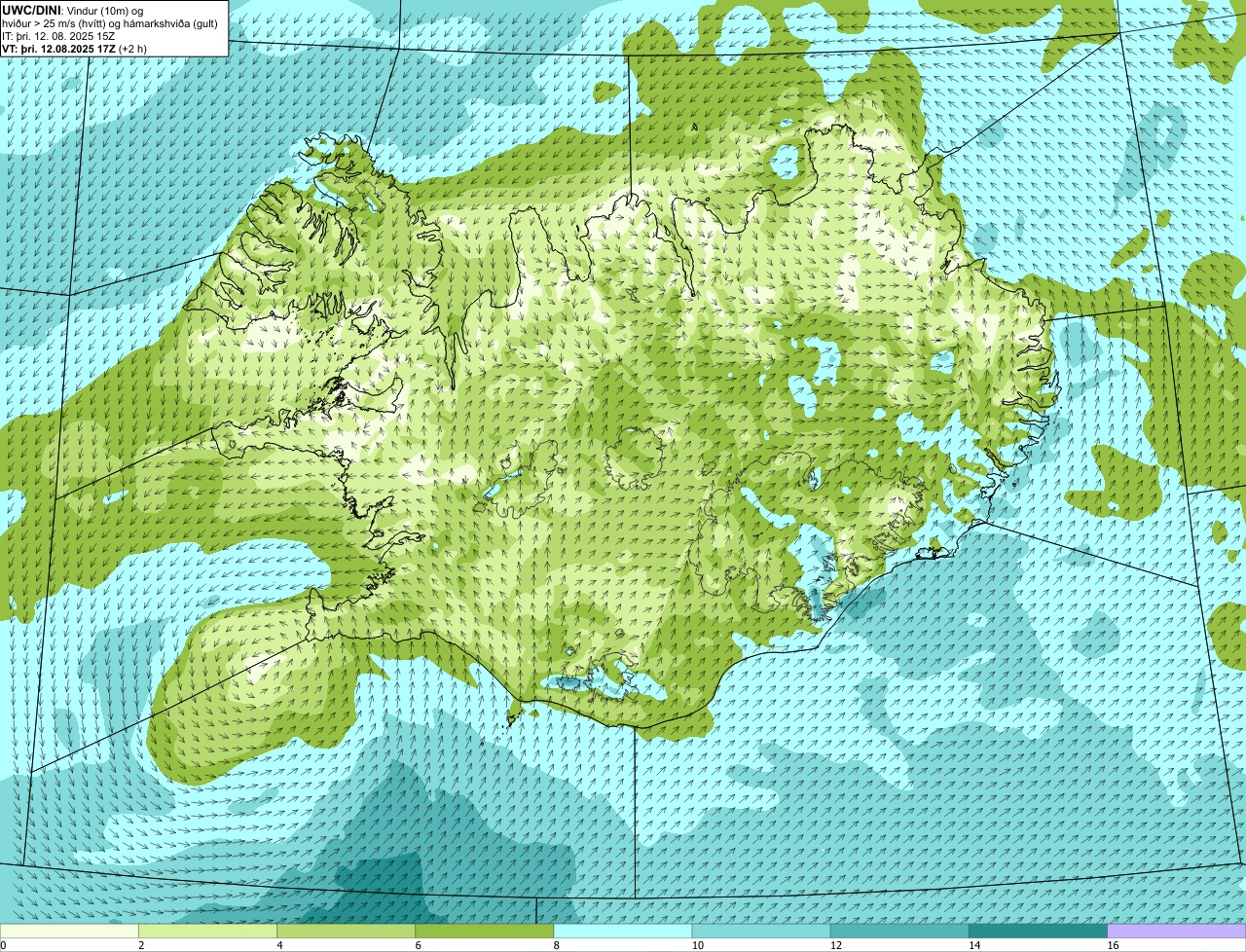Click the dark teal 14–16 legend swatch

coord(1038,931)
